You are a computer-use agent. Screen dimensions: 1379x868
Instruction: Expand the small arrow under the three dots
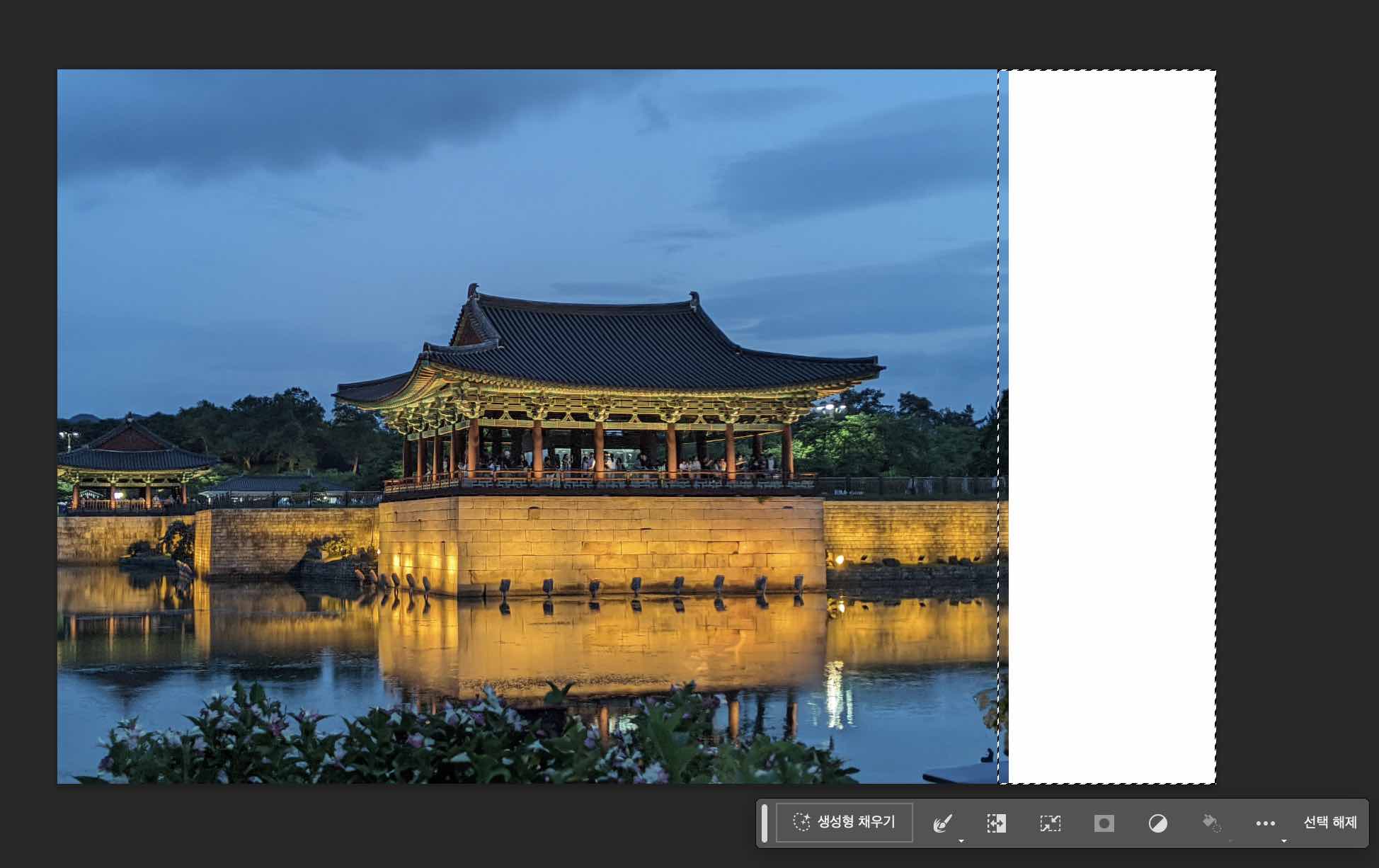[1283, 840]
